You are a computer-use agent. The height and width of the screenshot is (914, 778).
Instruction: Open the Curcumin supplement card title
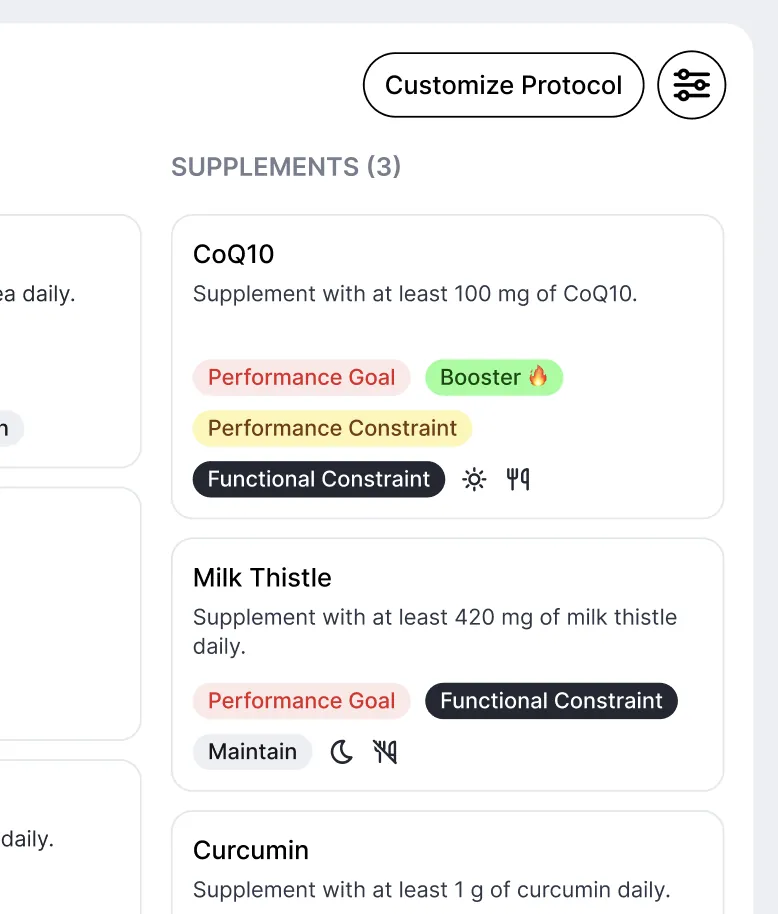pos(251,850)
